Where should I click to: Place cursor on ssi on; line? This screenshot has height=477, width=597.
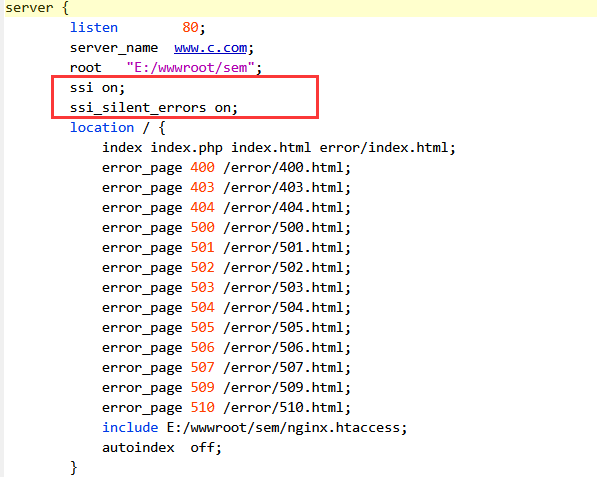tap(97, 88)
